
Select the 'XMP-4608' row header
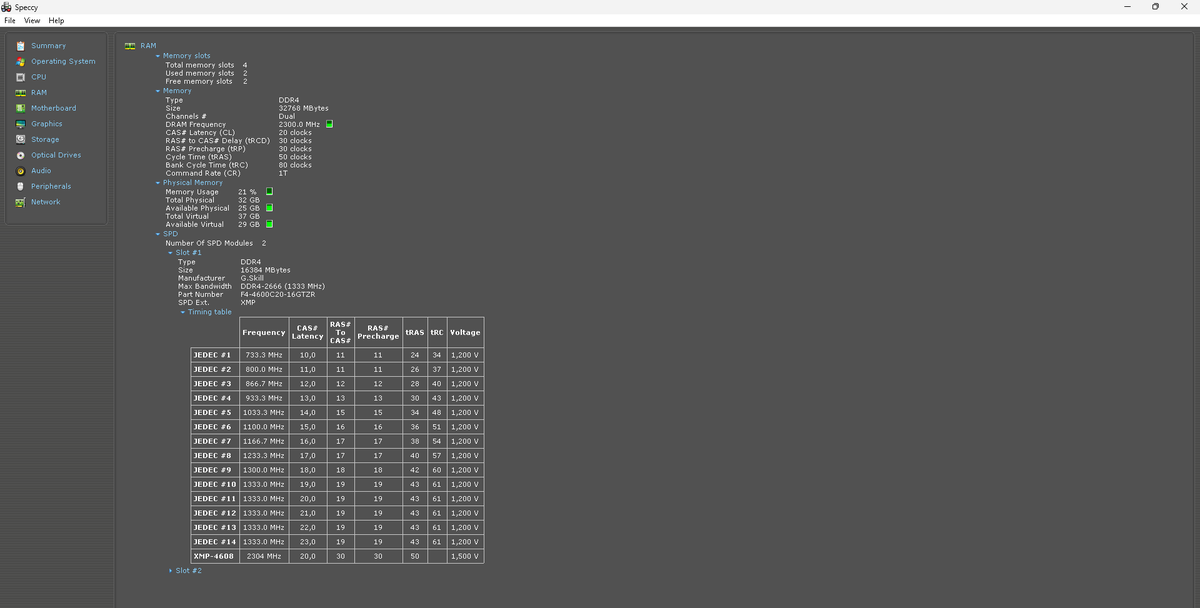click(x=213, y=556)
